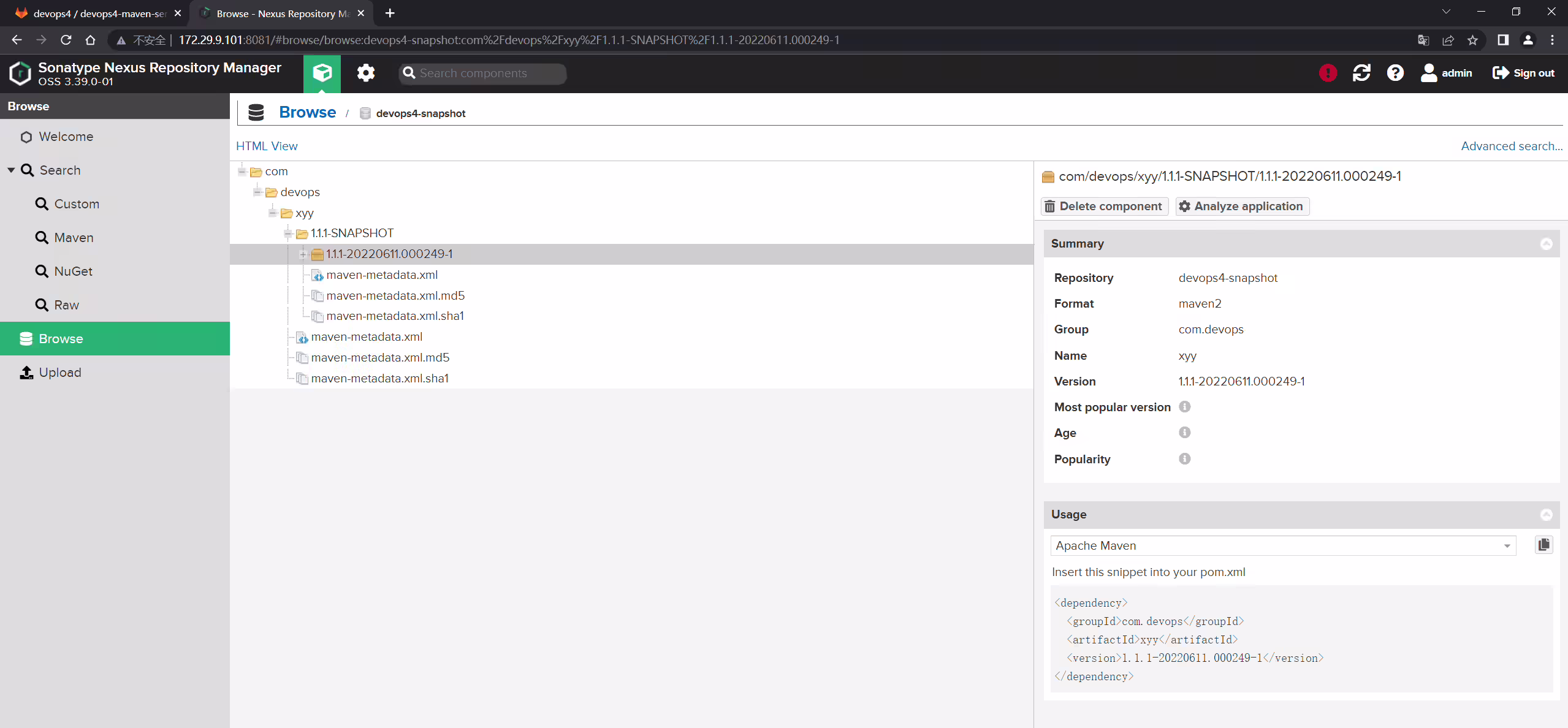Click the Sonatype Nexus logo icon
The height and width of the screenshot is (728, 1568).
tap(20, 73)
